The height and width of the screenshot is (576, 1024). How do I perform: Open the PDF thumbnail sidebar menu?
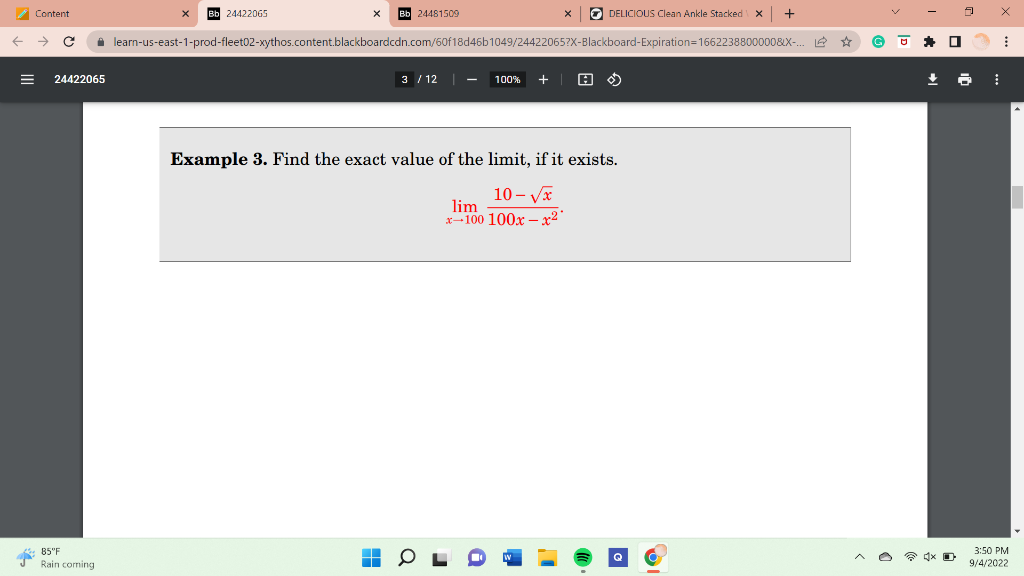[27, 79]
